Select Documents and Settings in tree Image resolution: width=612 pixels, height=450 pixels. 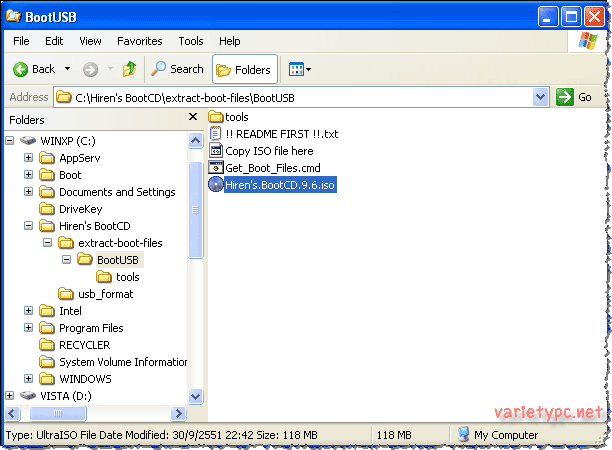[x=117, y=192]
